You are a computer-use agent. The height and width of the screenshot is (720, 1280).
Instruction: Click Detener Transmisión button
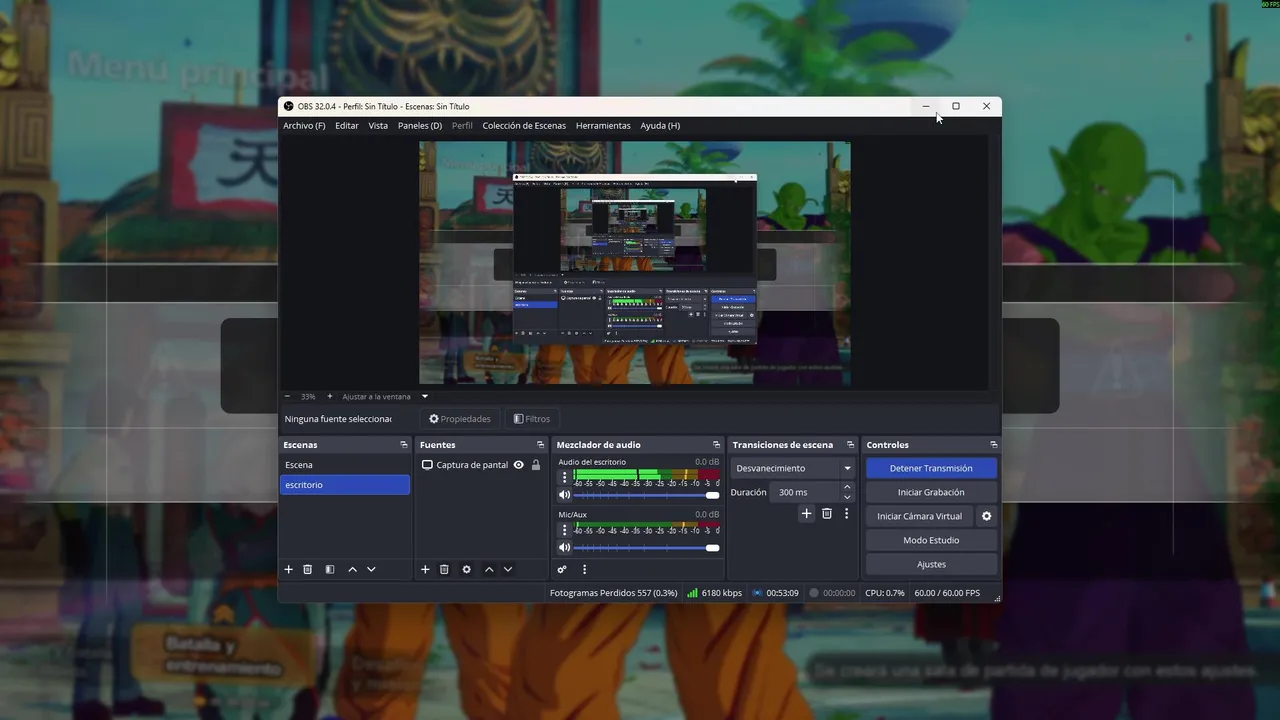931,468
